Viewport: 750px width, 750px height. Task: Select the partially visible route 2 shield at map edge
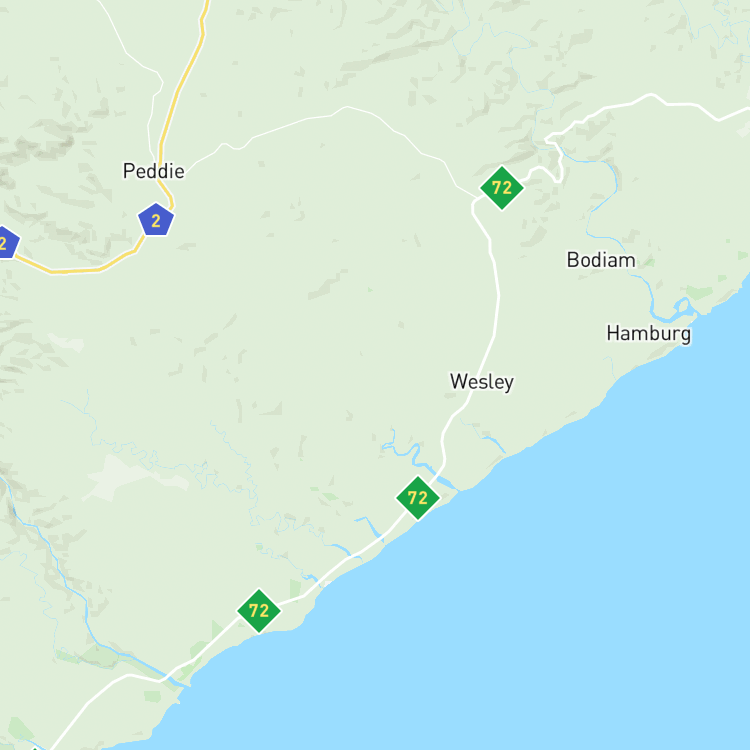tap(7, 243)
